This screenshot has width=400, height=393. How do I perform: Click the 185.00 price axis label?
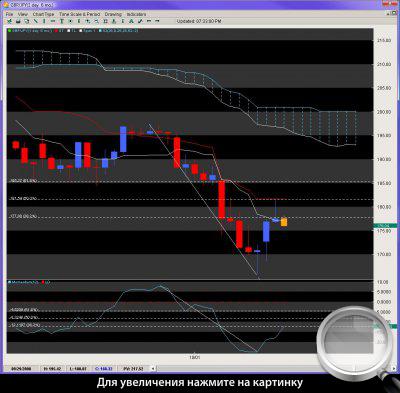(x=384, y=183)
